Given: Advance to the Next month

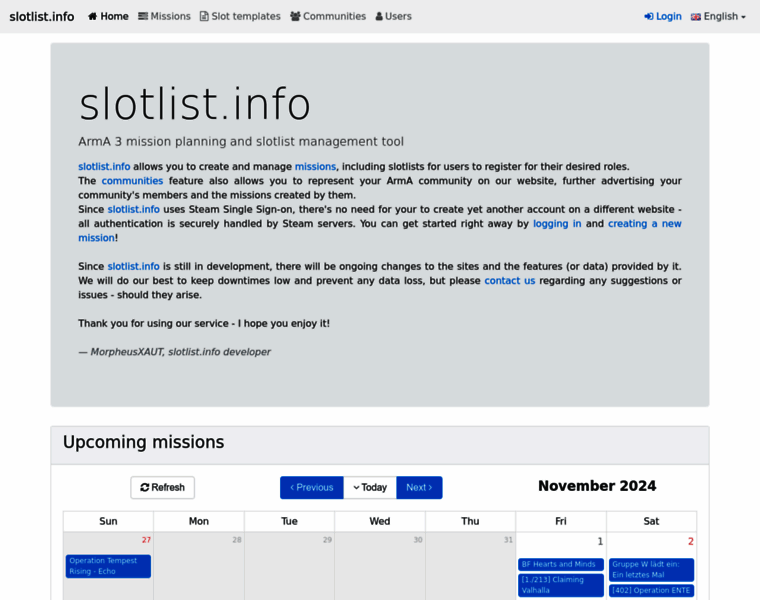Looking at the screenshot, I should (x=419, y=488).
